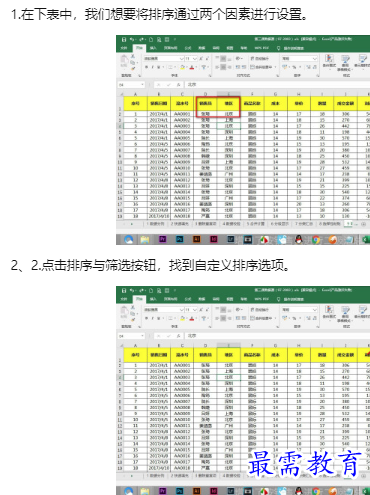Open Merge & Center dropdown in first Excel screenshot

tap(275, 67)
